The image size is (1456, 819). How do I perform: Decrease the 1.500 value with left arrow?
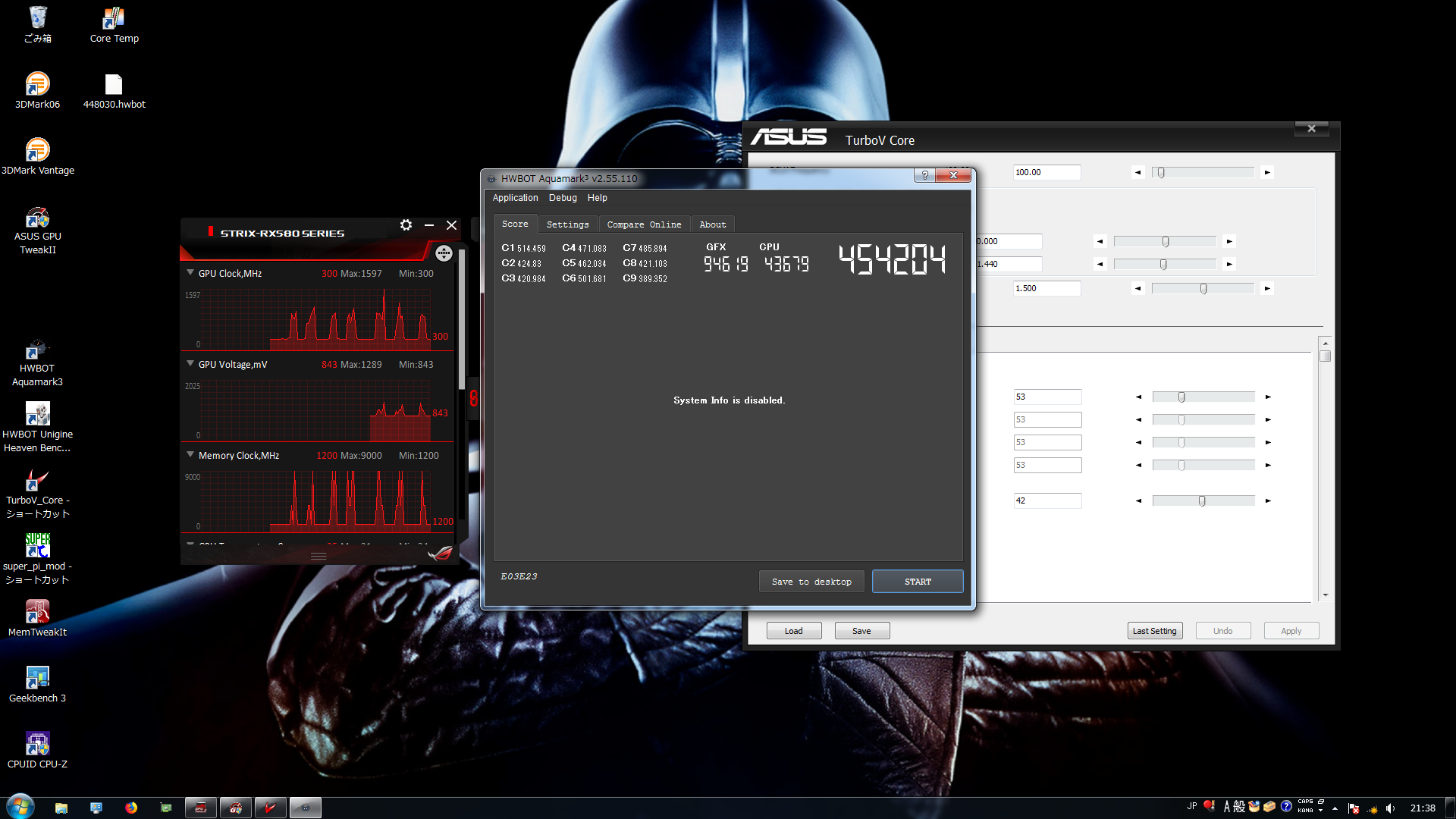1137,288
